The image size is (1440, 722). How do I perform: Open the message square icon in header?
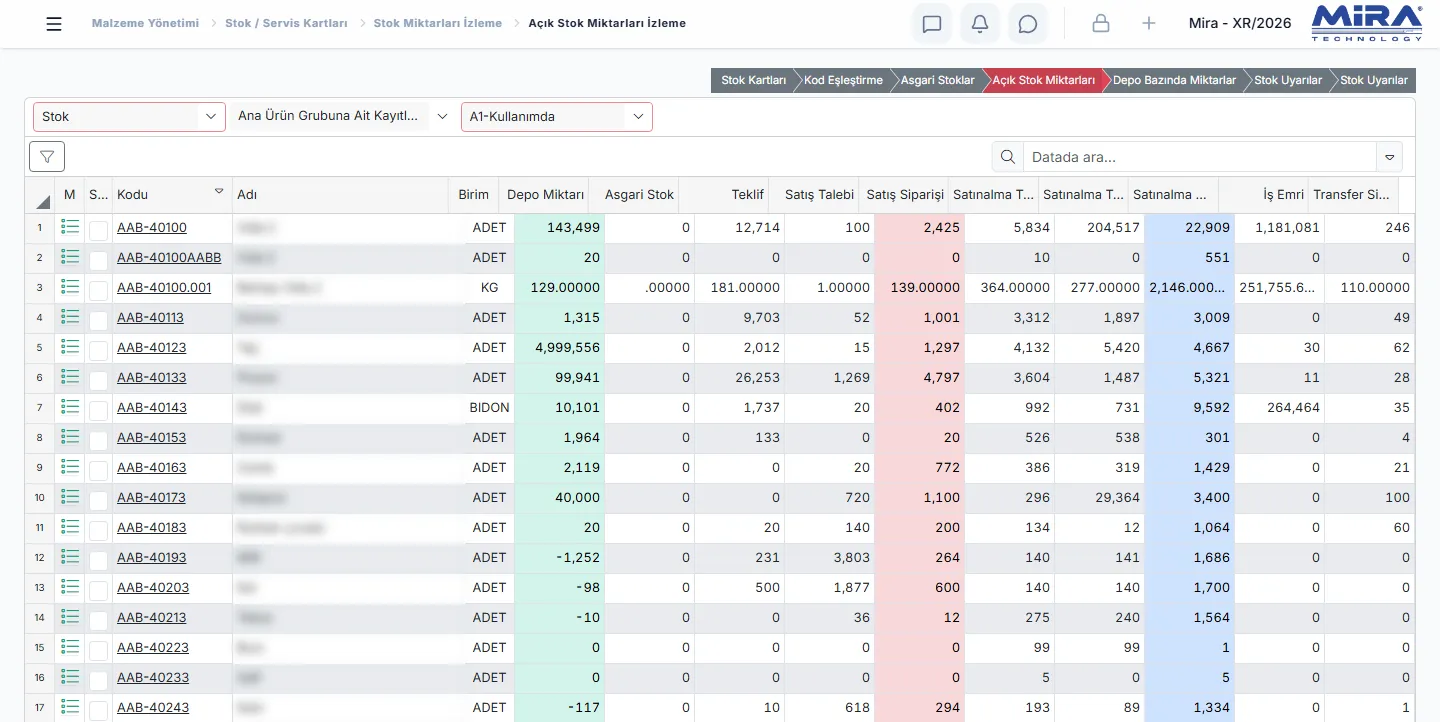pyautogui.click(x=932, y=24)
